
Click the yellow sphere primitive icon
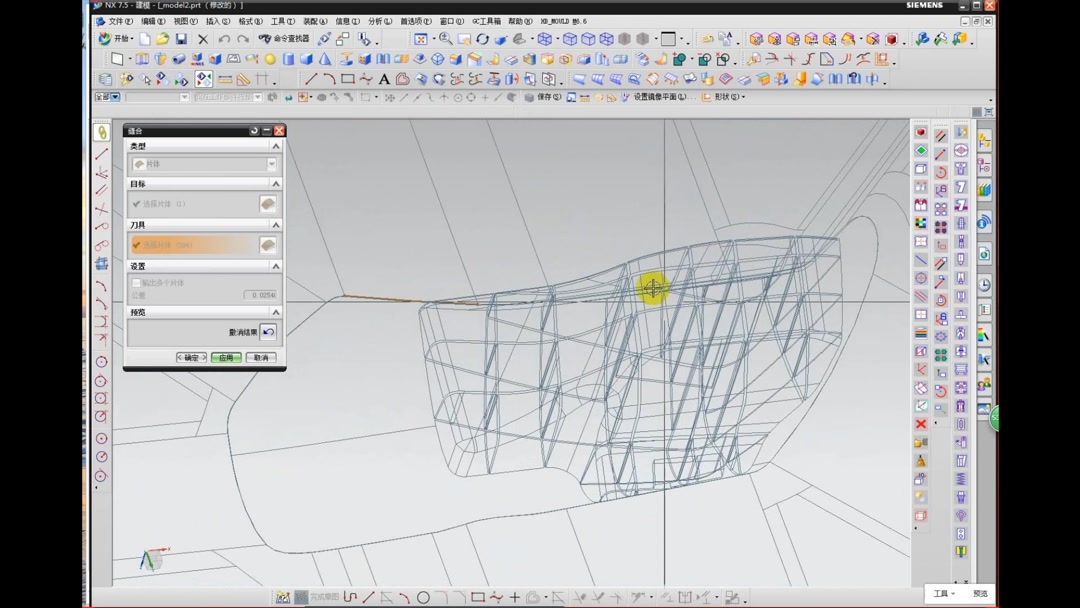point(270,60)
